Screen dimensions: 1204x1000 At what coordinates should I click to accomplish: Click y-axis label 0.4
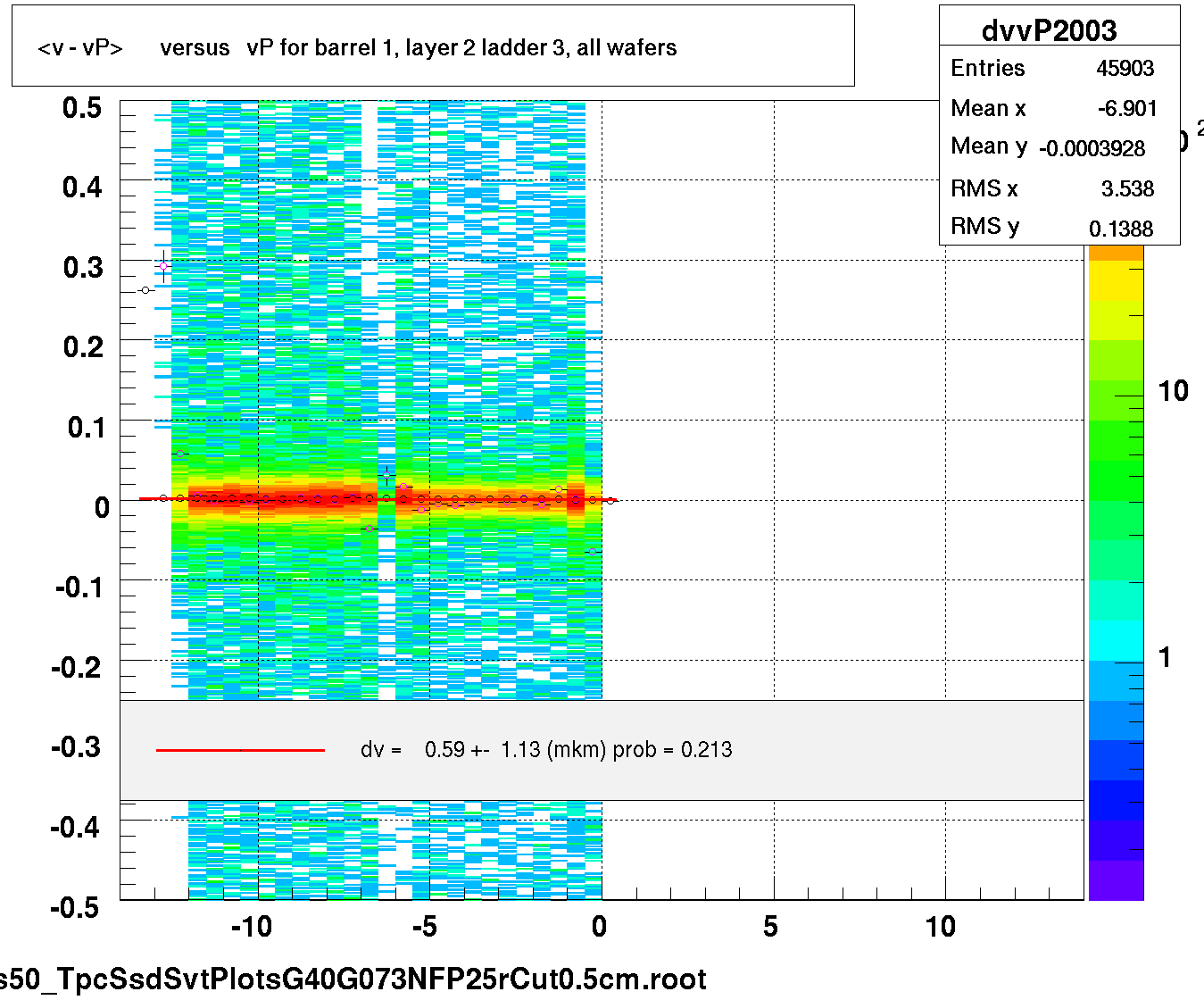coord(82,187)
